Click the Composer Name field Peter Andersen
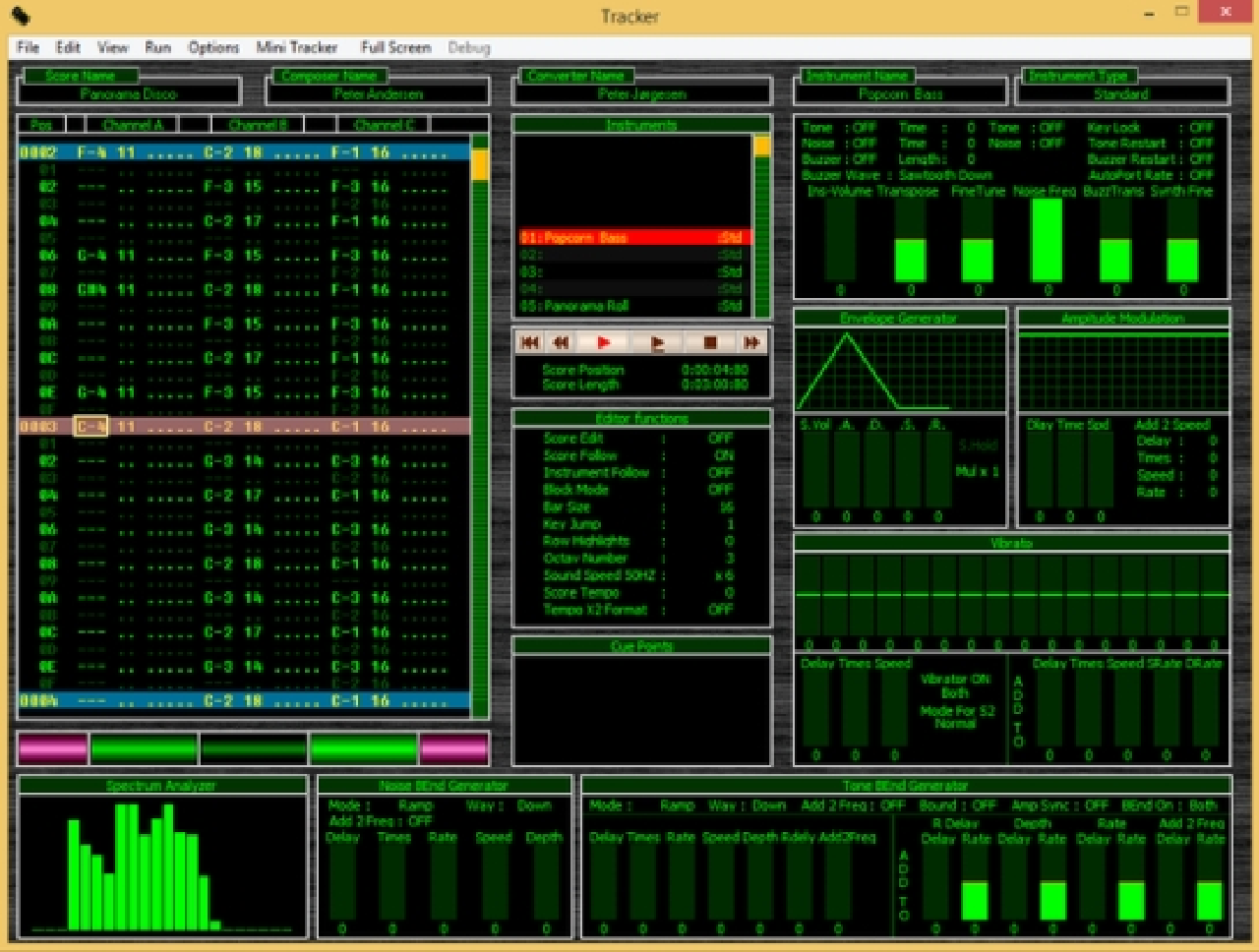Viewport: 1259px width, 952px height. 378,93
